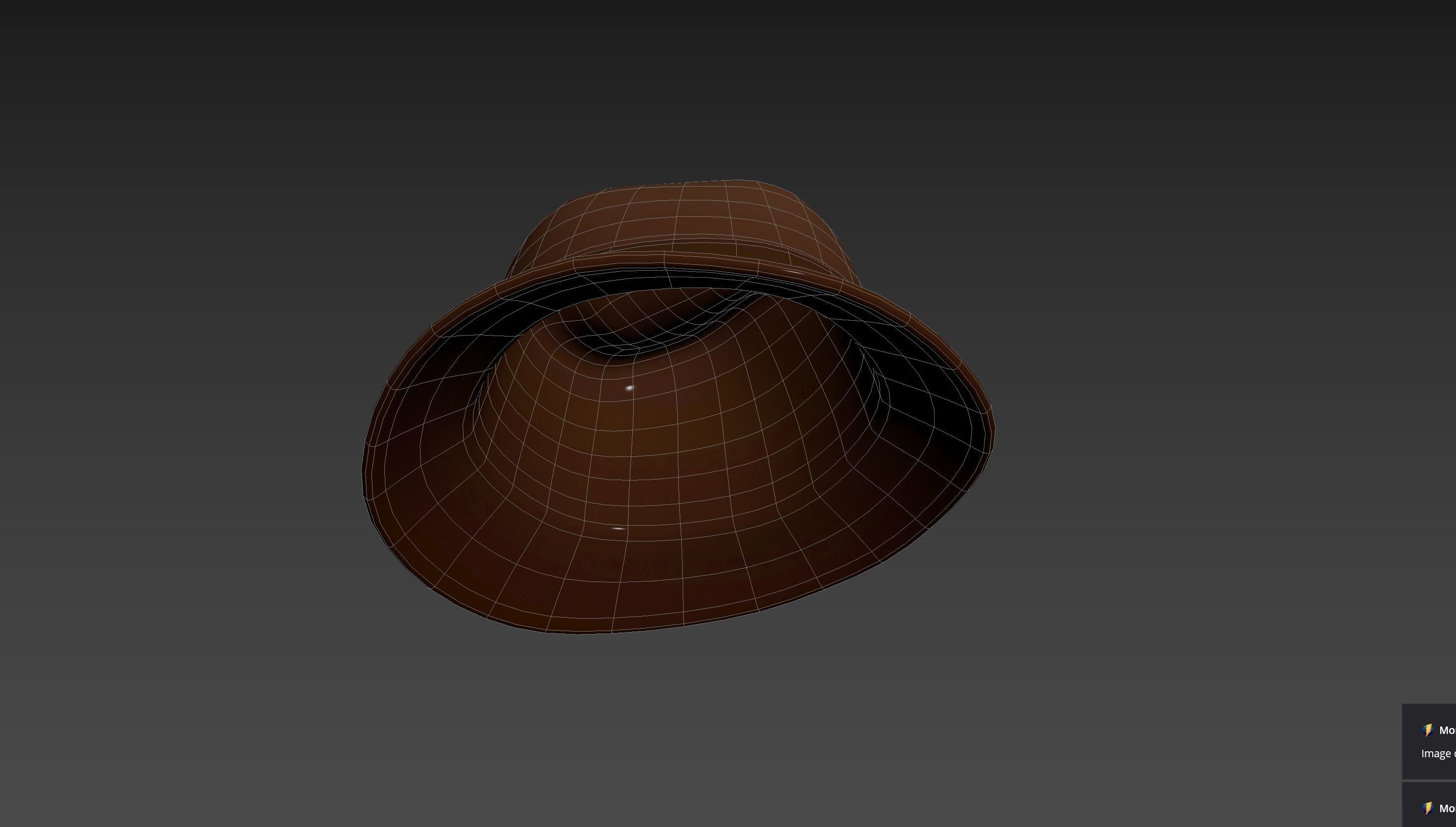
Task: Click the lightning icon in the bottom-most notification
Action: [x=1428, y=808]
